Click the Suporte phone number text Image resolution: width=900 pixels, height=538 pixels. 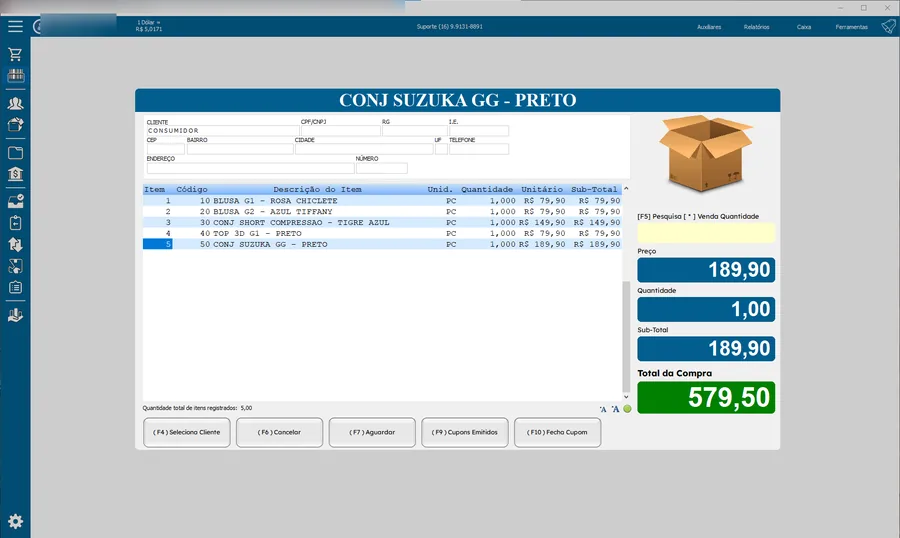449,27
